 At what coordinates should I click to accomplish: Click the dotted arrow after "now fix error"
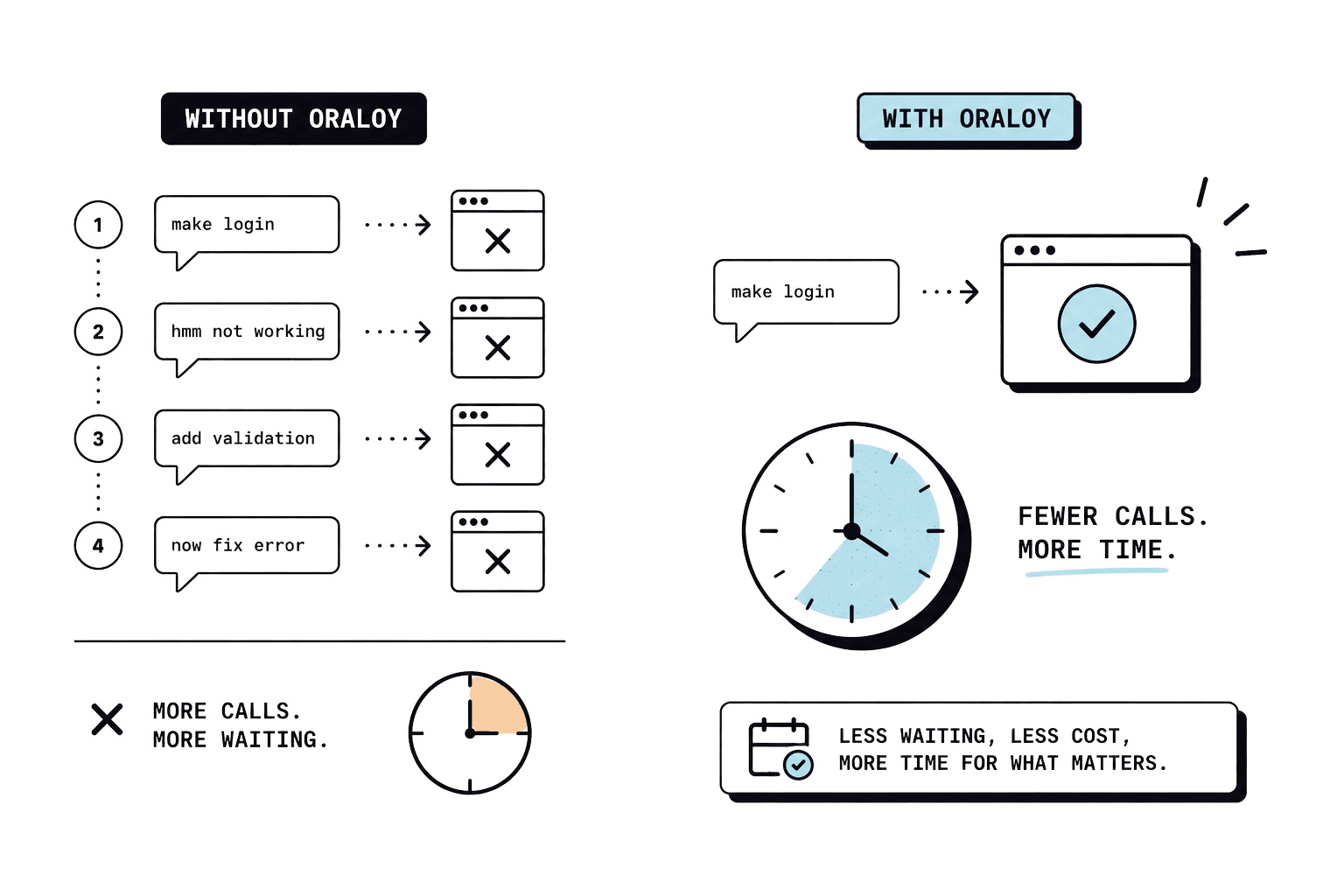[398, 545]
